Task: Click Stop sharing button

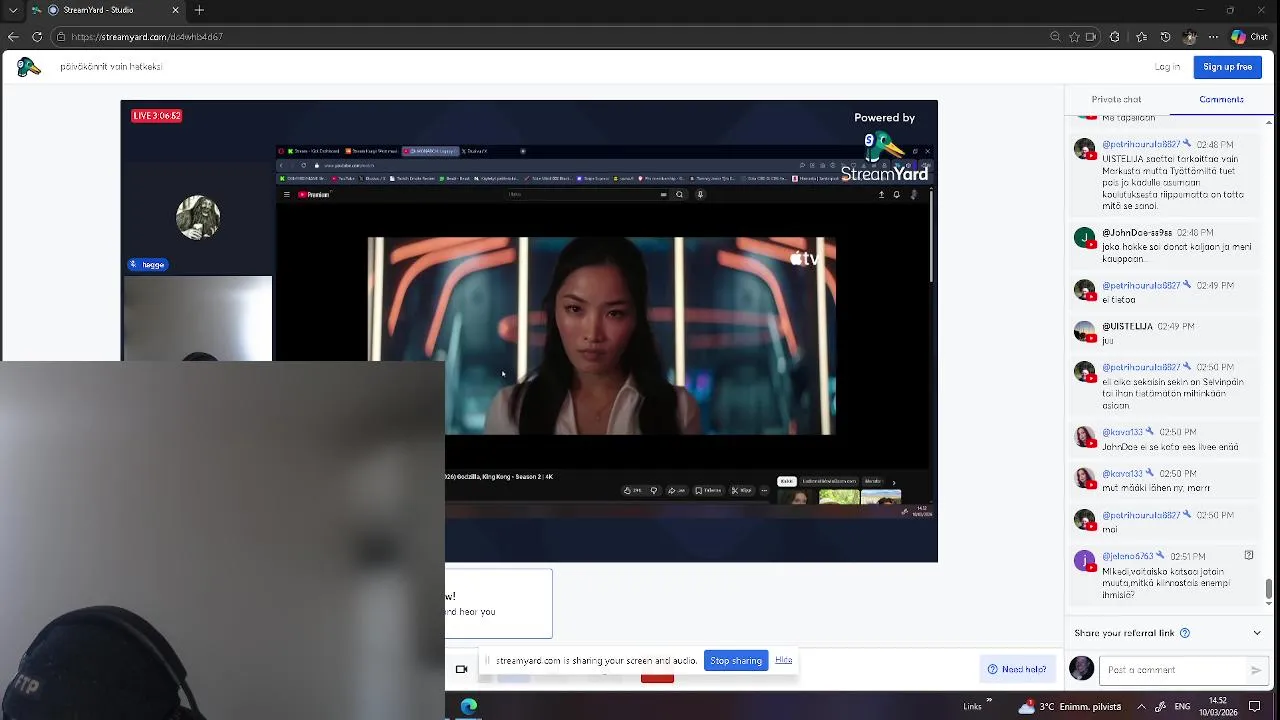Action: point(736,661)
